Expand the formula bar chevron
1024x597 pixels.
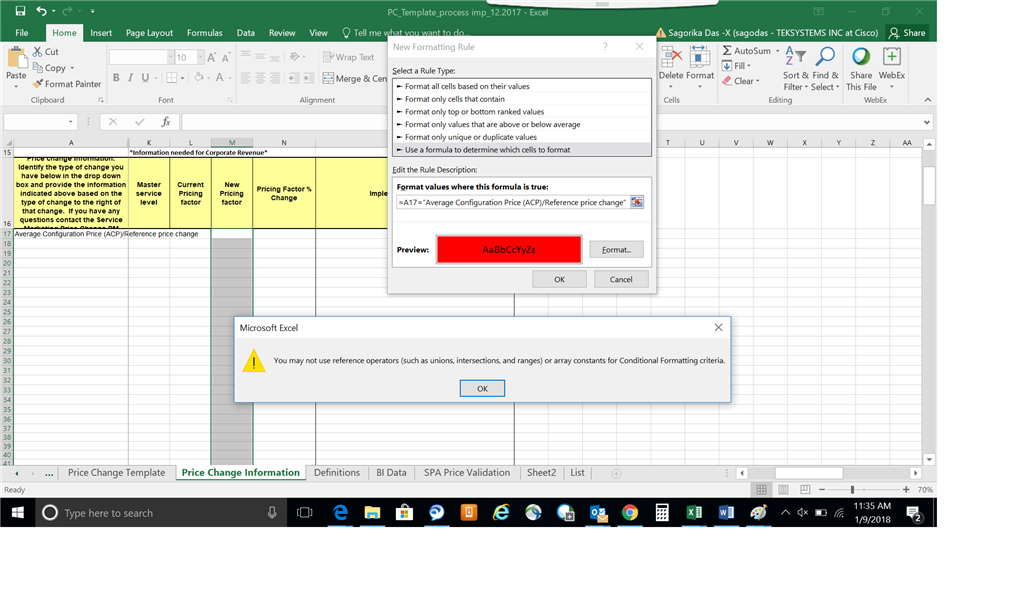click(x=926, y=122)
